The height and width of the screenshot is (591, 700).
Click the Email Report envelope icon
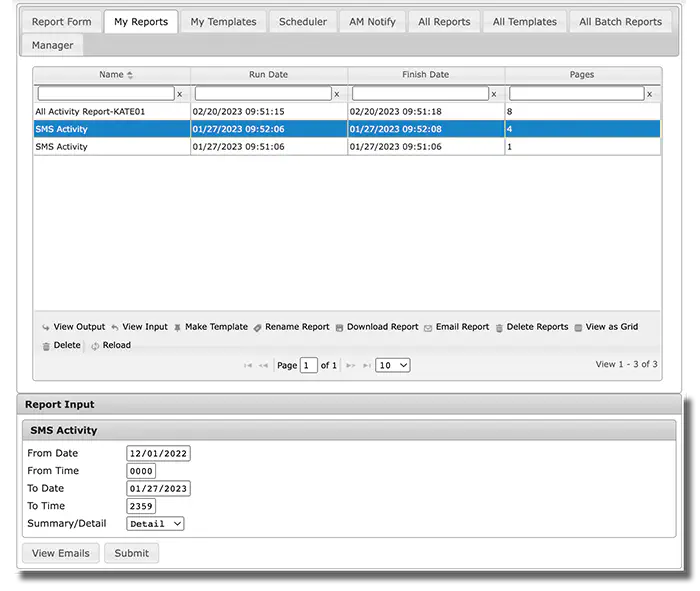[428, 328]
